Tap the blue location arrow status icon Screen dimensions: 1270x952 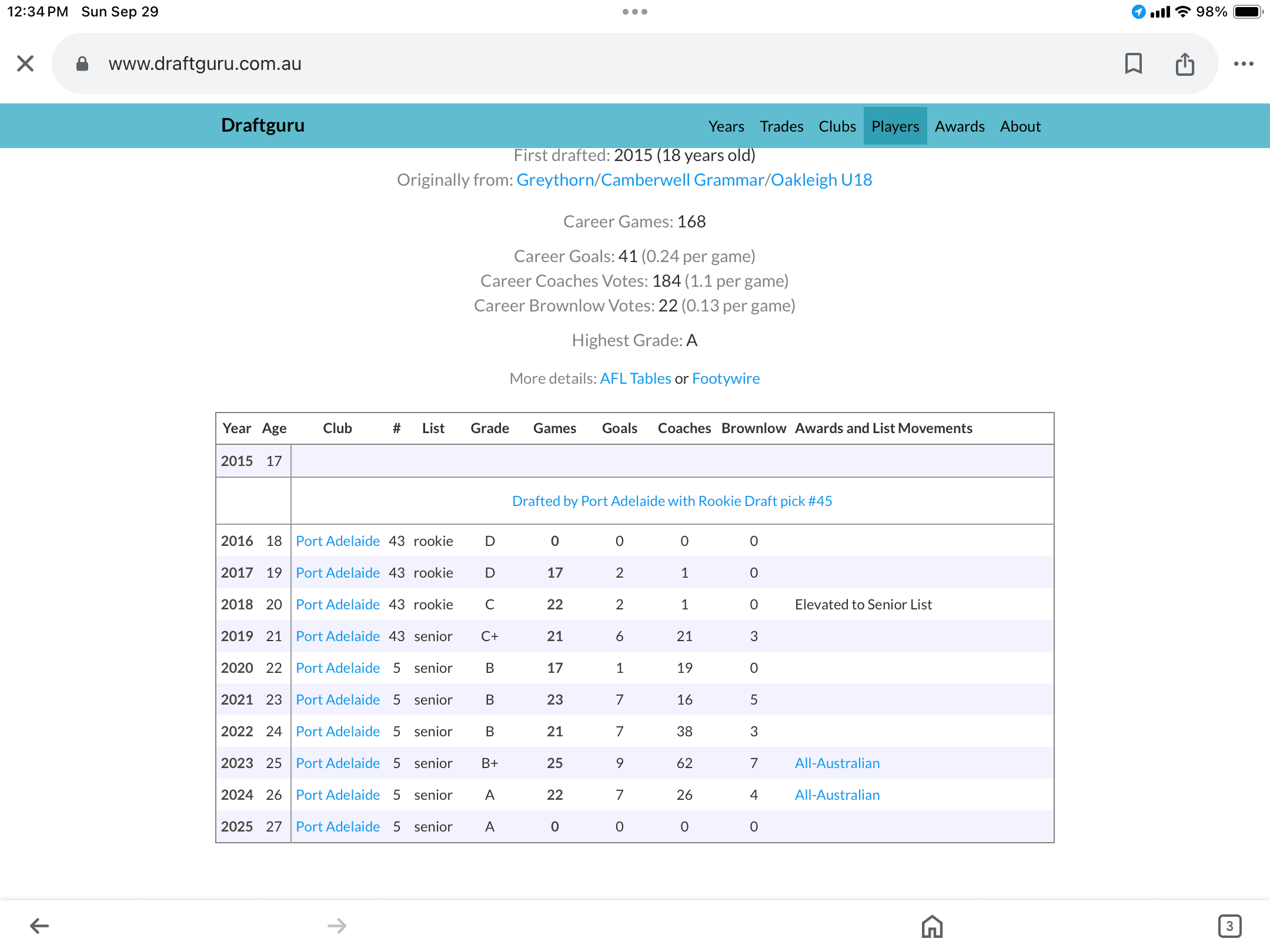pyautogui.click(x=1138, y=12)
